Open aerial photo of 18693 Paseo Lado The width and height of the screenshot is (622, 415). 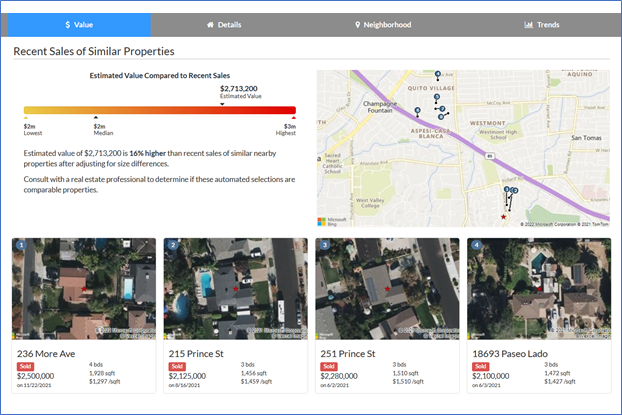point(539,288)
